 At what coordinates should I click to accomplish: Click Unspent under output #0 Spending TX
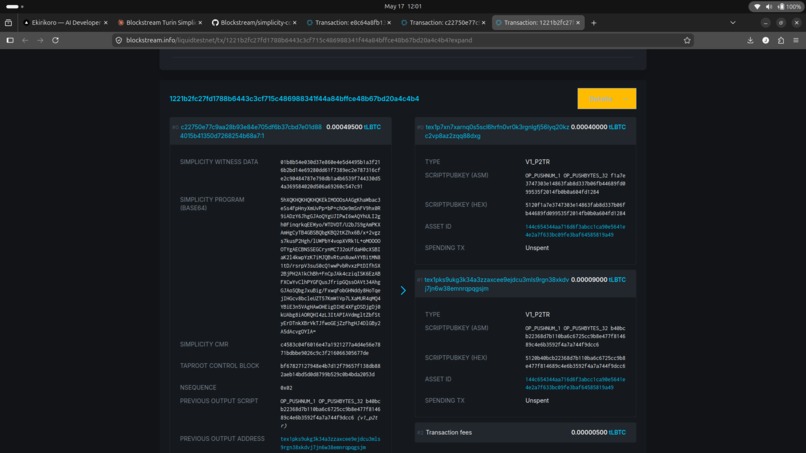(x=537, y=248)
